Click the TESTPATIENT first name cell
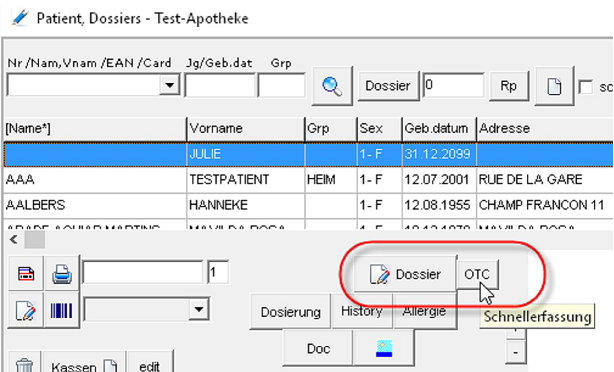This screenshot has width=614, height=372. [x=246, y=180]
